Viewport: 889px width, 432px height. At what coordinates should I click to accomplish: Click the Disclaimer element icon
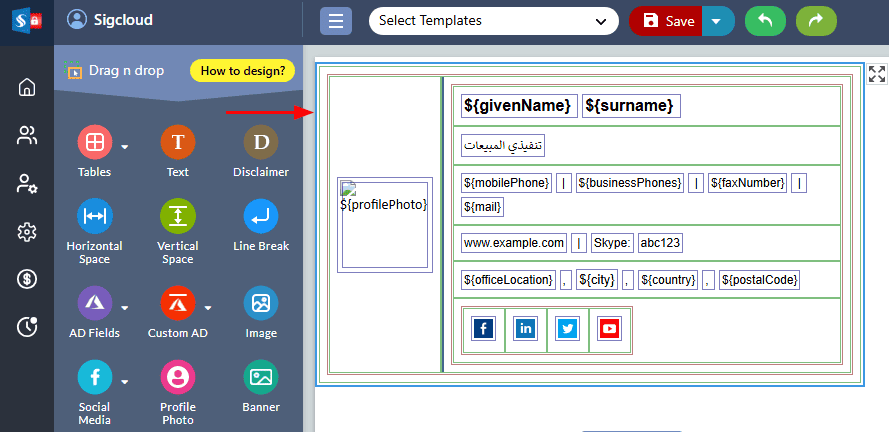(260, 142)
